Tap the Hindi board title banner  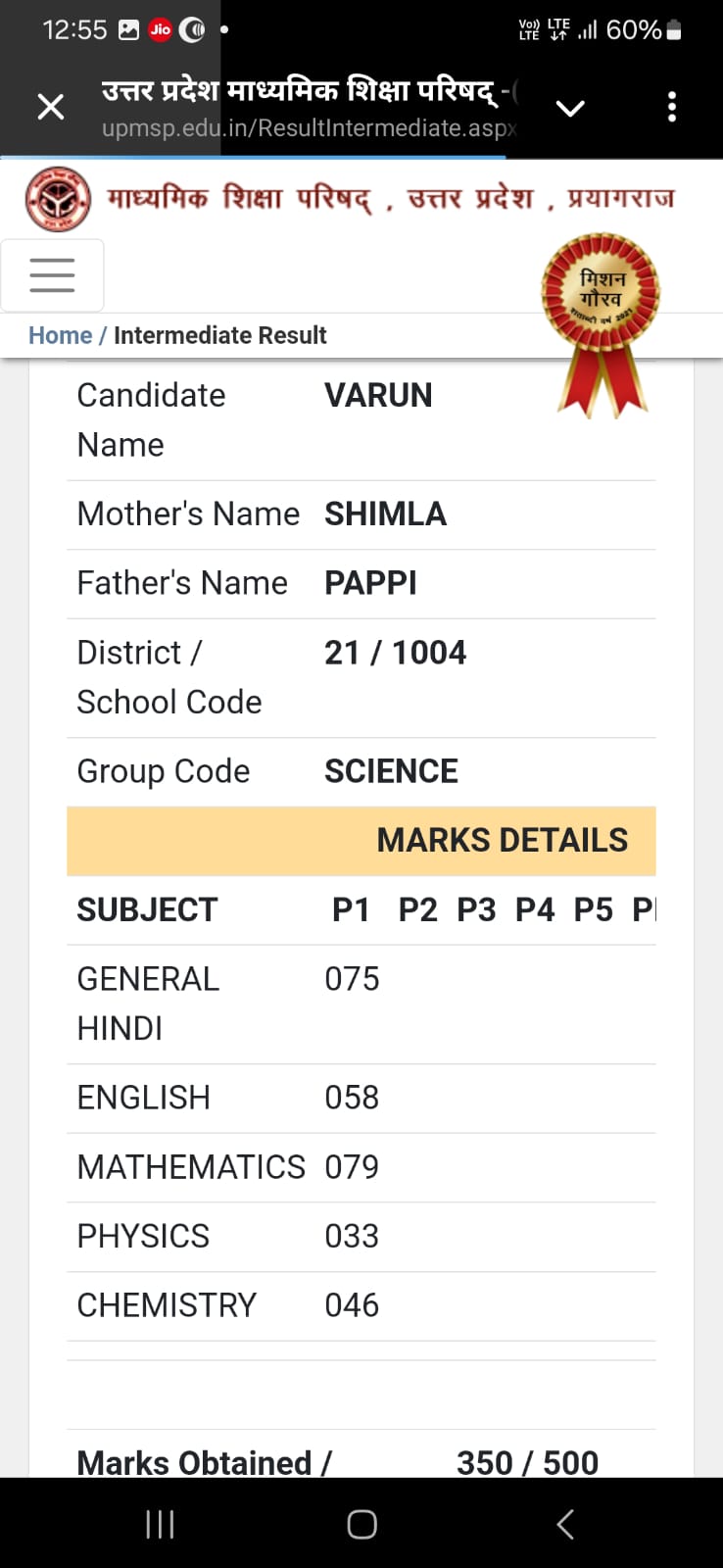pyautogui.click(x=391, y=199)
